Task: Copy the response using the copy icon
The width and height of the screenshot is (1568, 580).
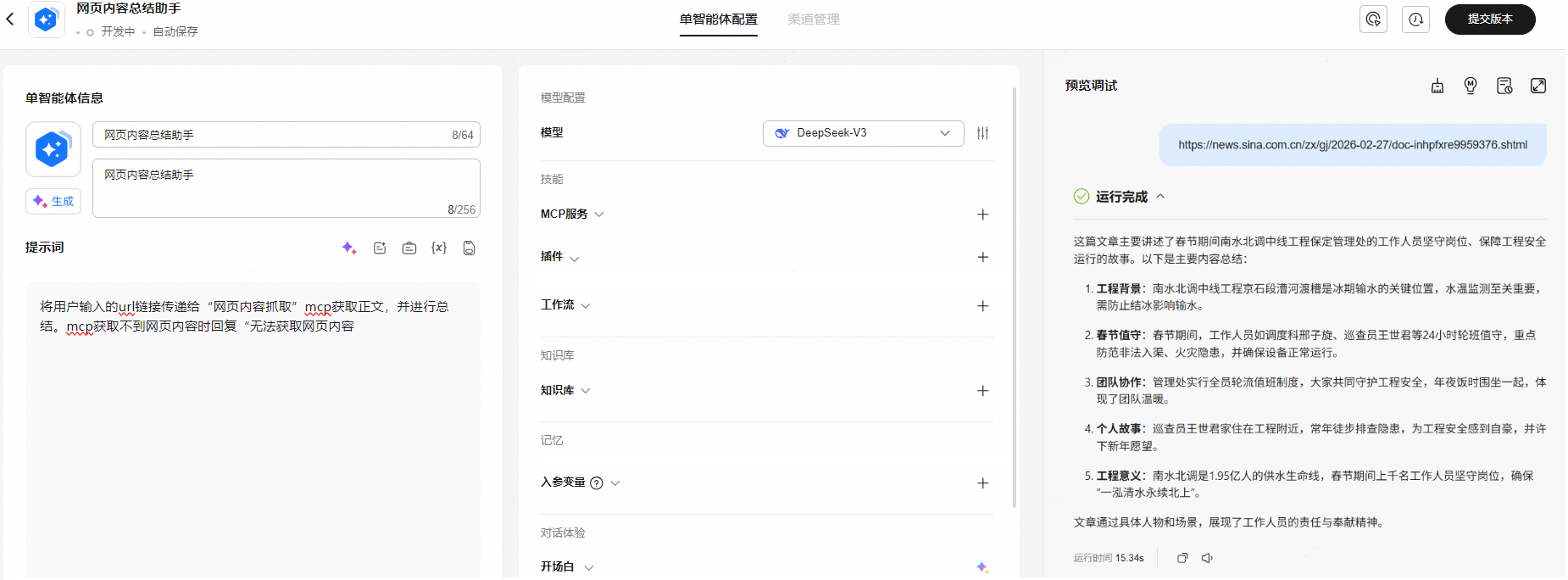Action: pos(1182,558)
